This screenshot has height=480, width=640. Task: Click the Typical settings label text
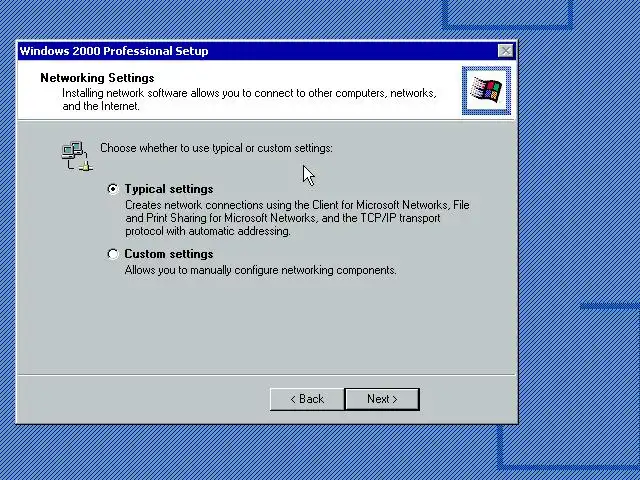point(169,189)
